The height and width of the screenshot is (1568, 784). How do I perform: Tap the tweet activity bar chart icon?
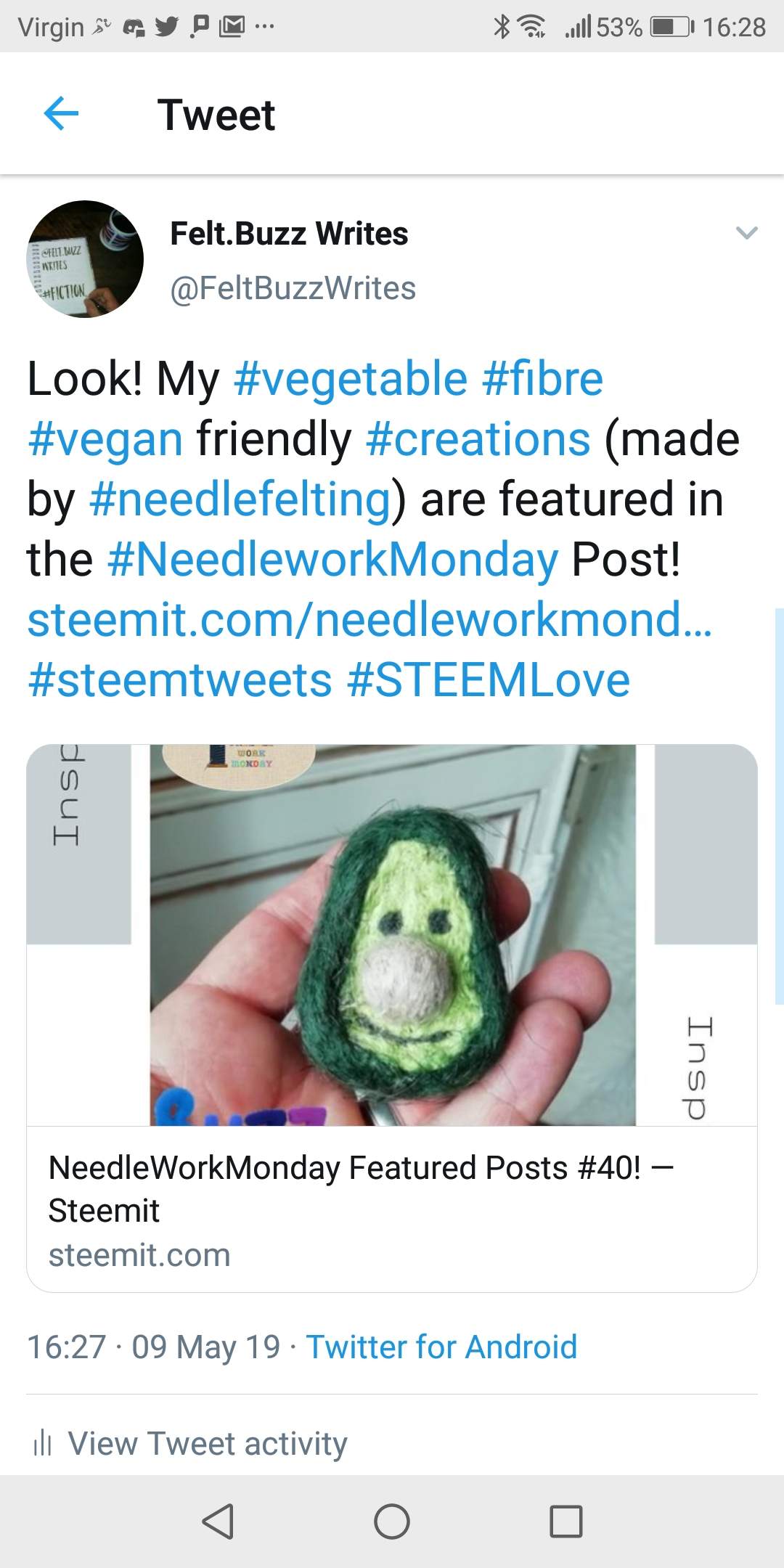[x=43, y=1443]
